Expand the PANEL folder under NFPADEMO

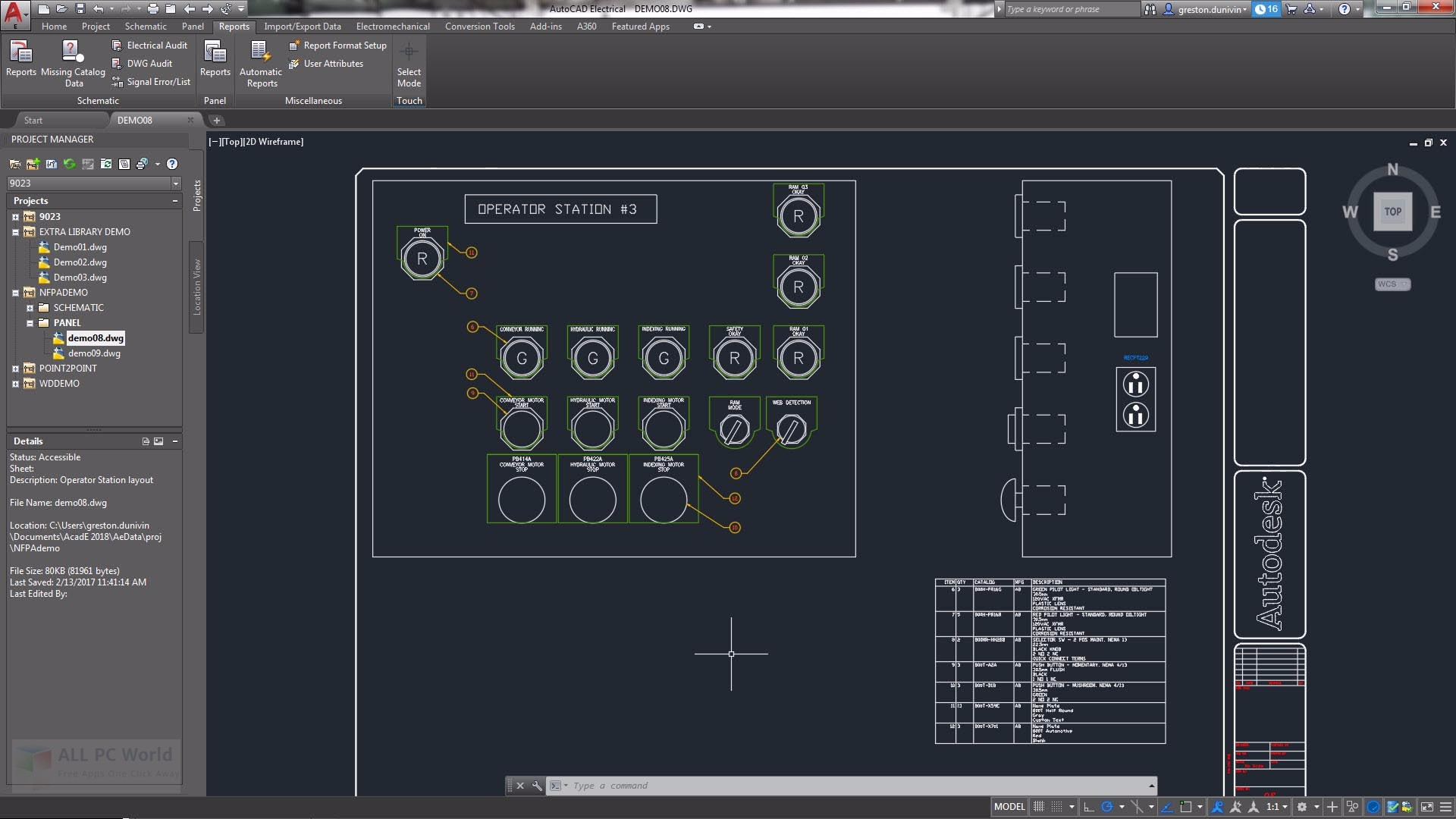(30, 322)
